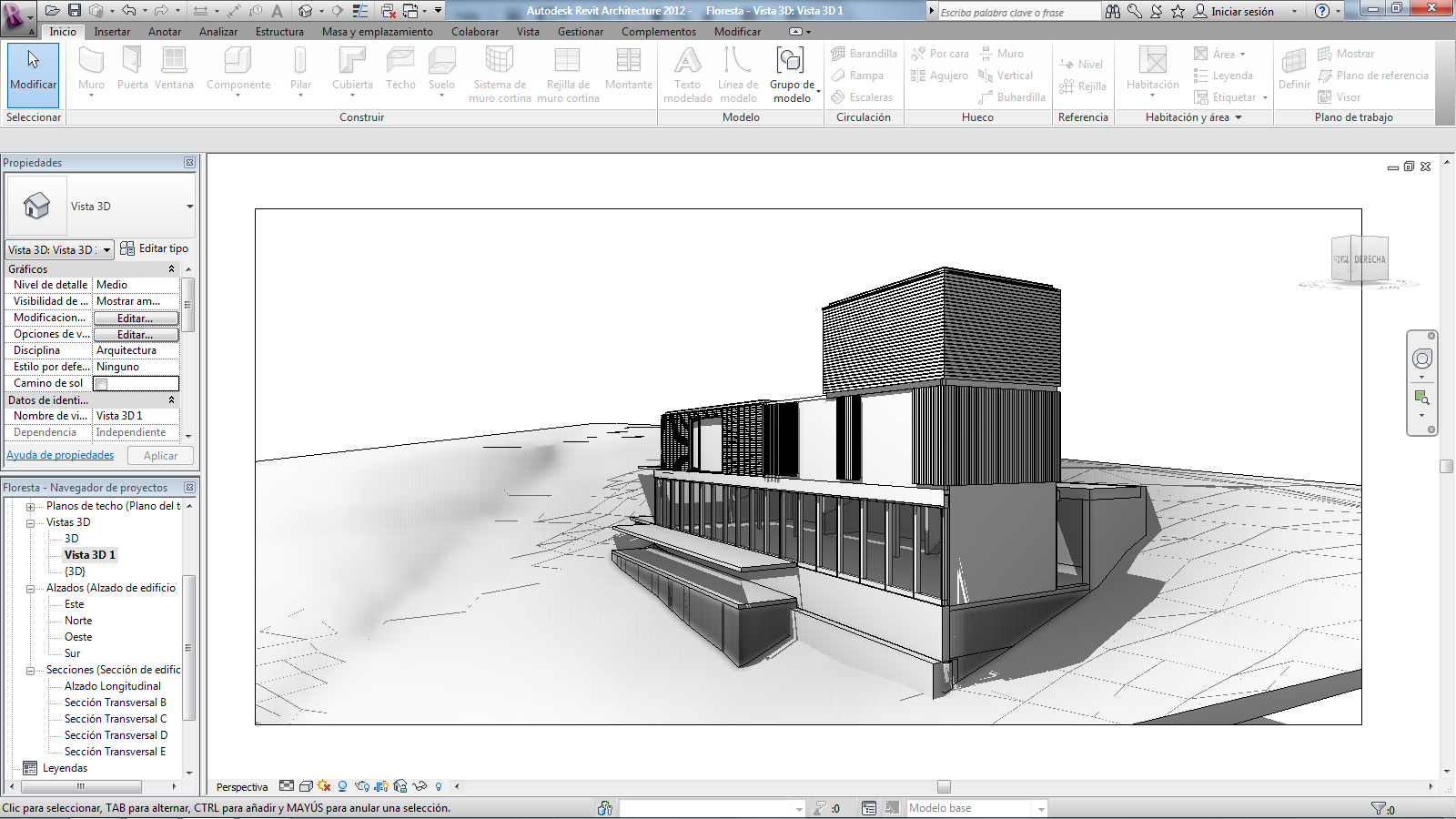Image resolution: width=1456 pixels, height=819 pixels.
Task: Open the Nivel de detalle dropdown
Action: pos(135,284)
